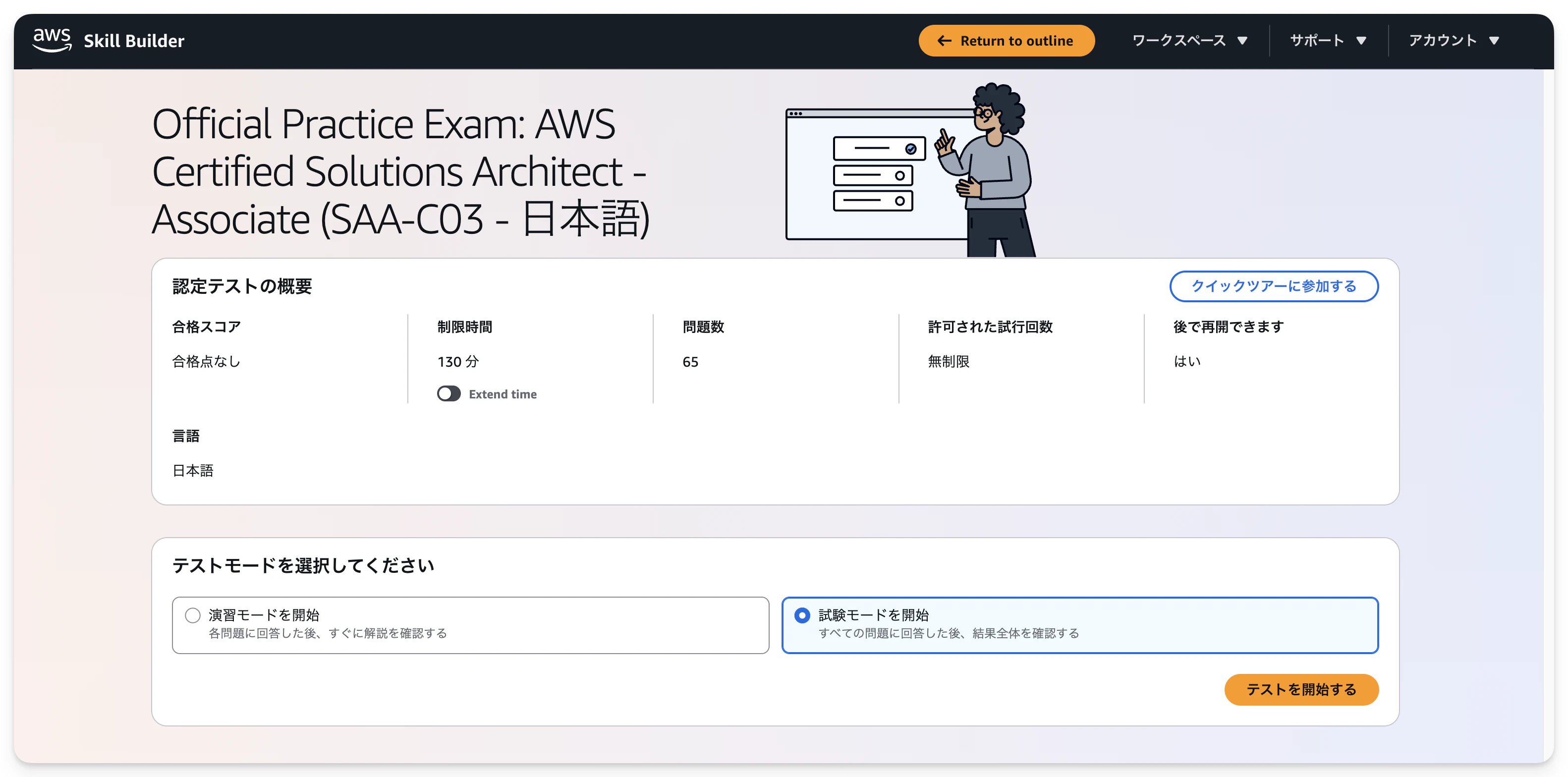Click the question count value 65

click(x=690, y=362)
